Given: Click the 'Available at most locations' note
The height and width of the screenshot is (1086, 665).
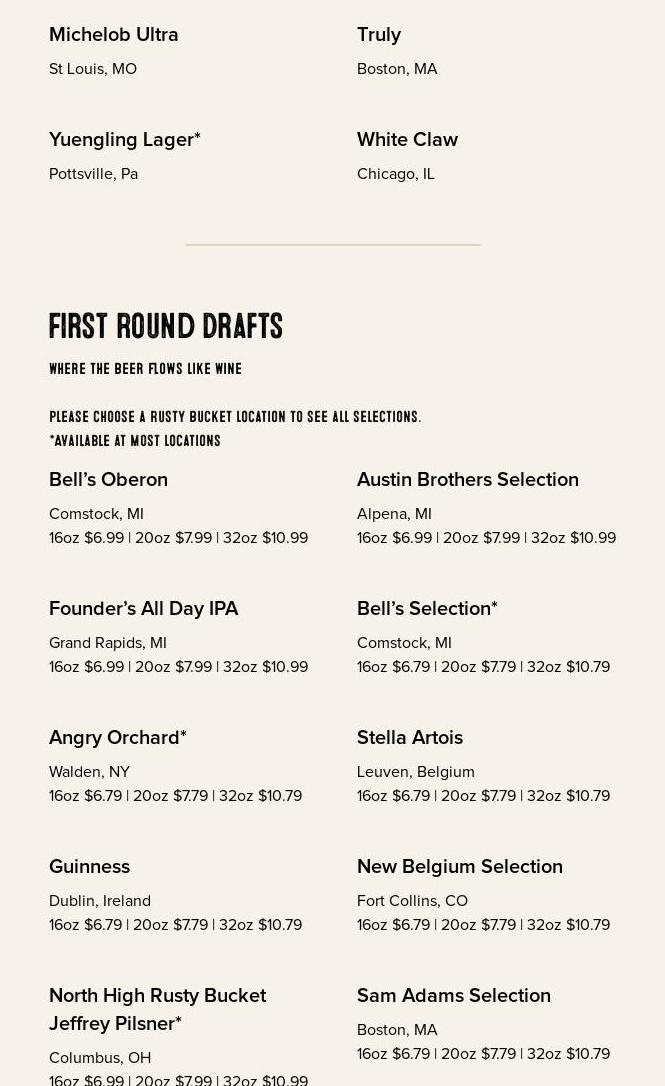Looking at the screenshot, I should [135, 441].
